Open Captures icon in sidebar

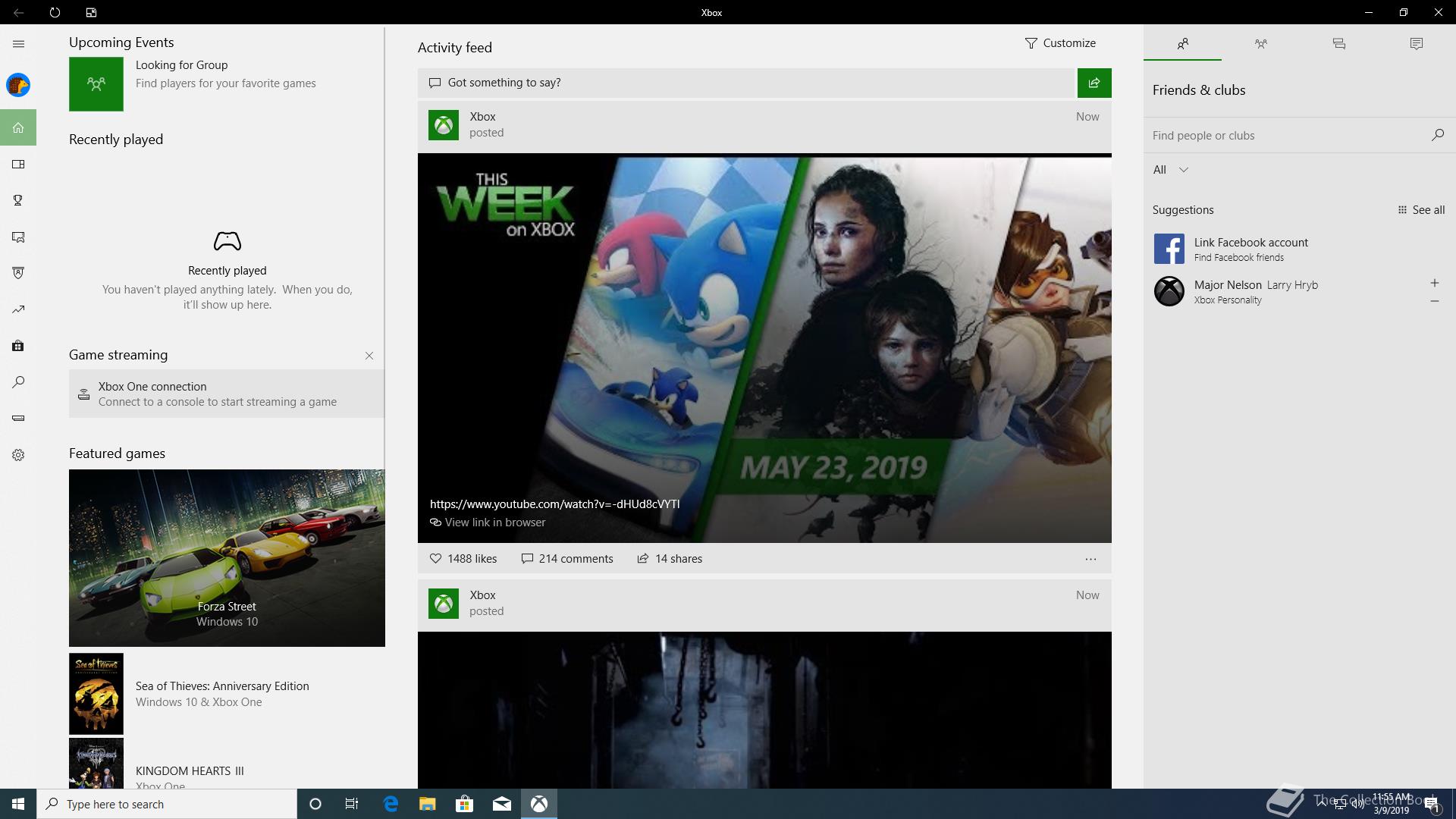point(18,237)
